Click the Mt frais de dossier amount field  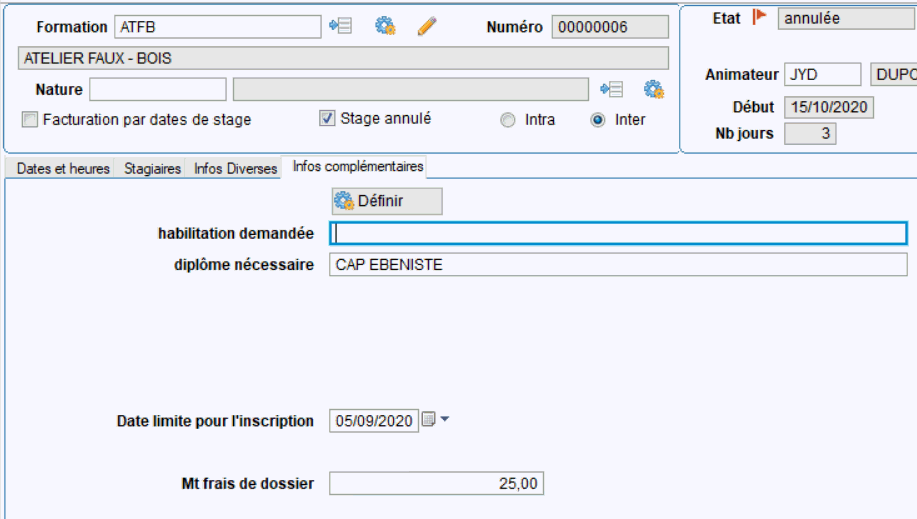click(436, 483)
